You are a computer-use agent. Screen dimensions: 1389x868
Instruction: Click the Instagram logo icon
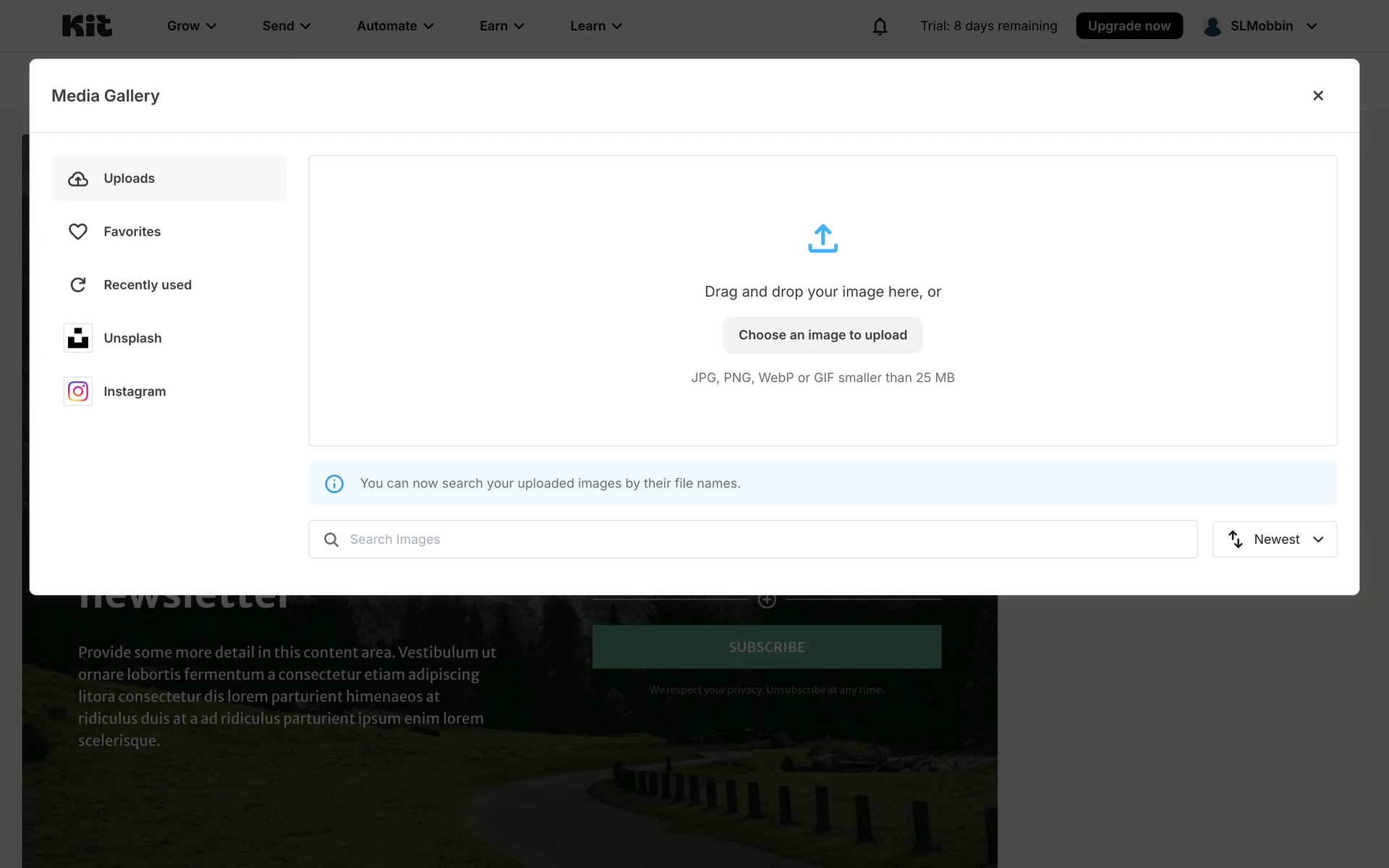[78, 391]
